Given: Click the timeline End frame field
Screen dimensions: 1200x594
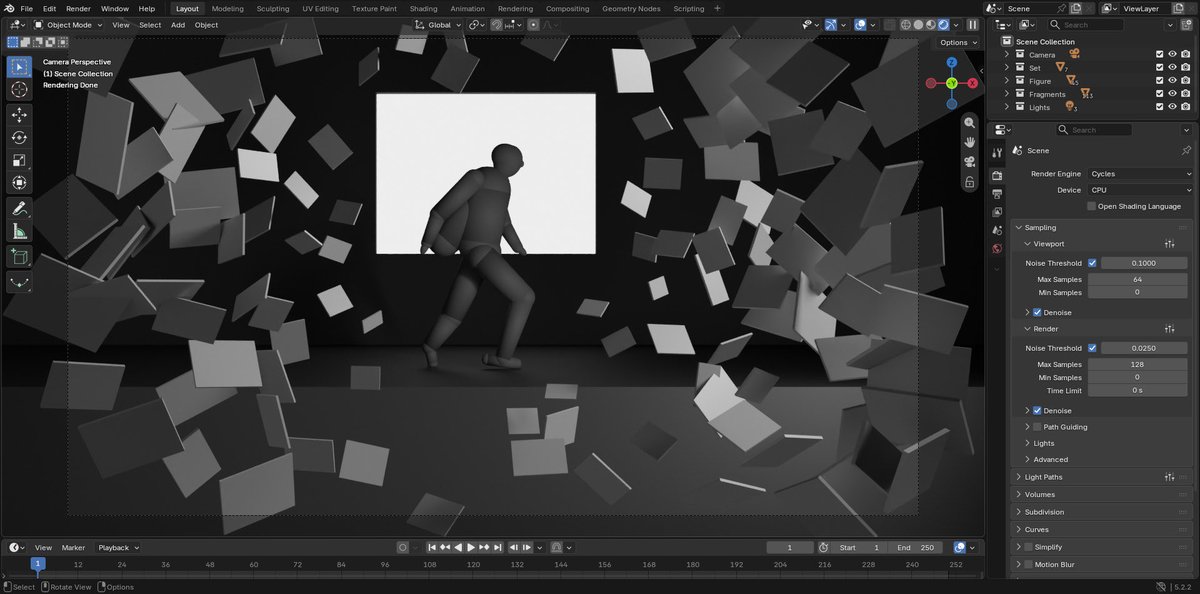Looking at the screenshot, I should tap(917, 547).
